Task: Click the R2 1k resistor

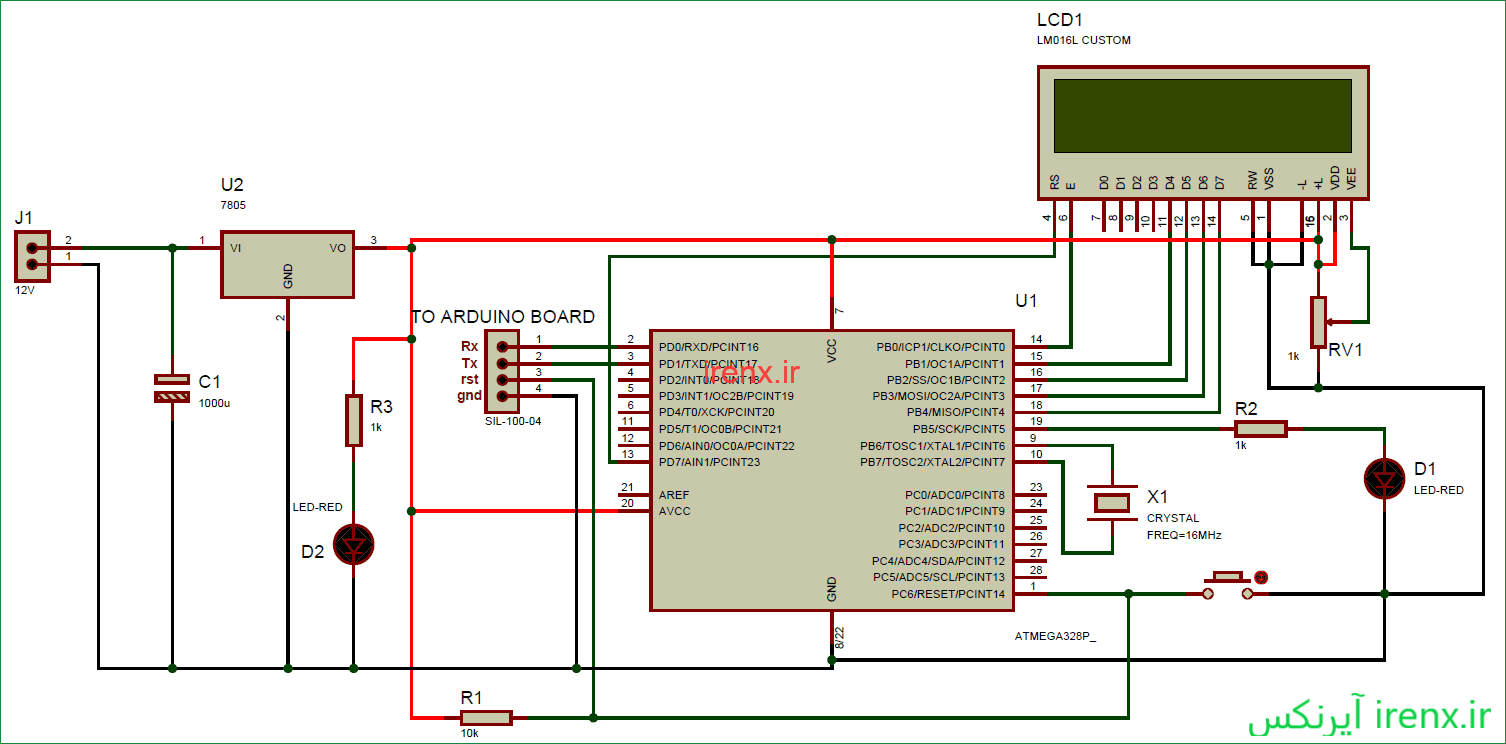Action: (1258, 429)
